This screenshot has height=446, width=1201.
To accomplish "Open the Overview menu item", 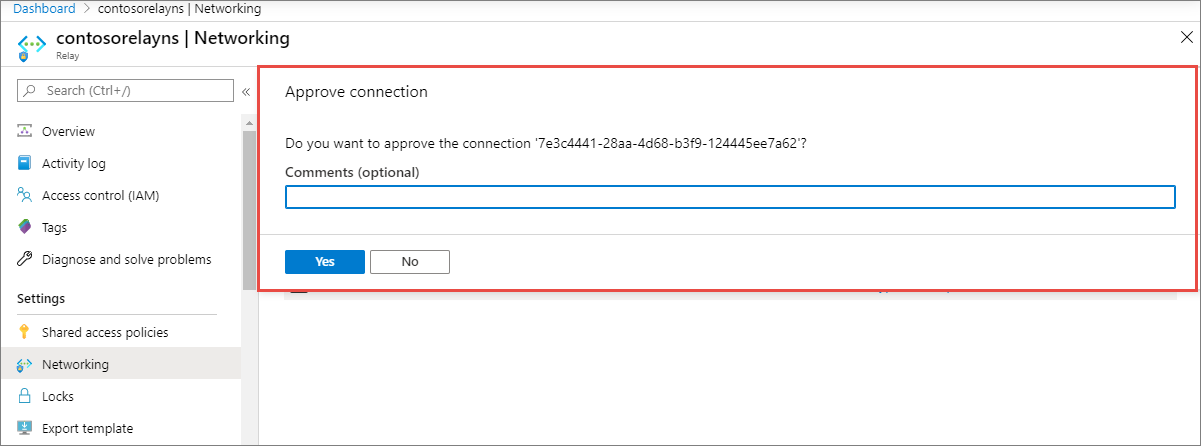I will coord(68,131).
